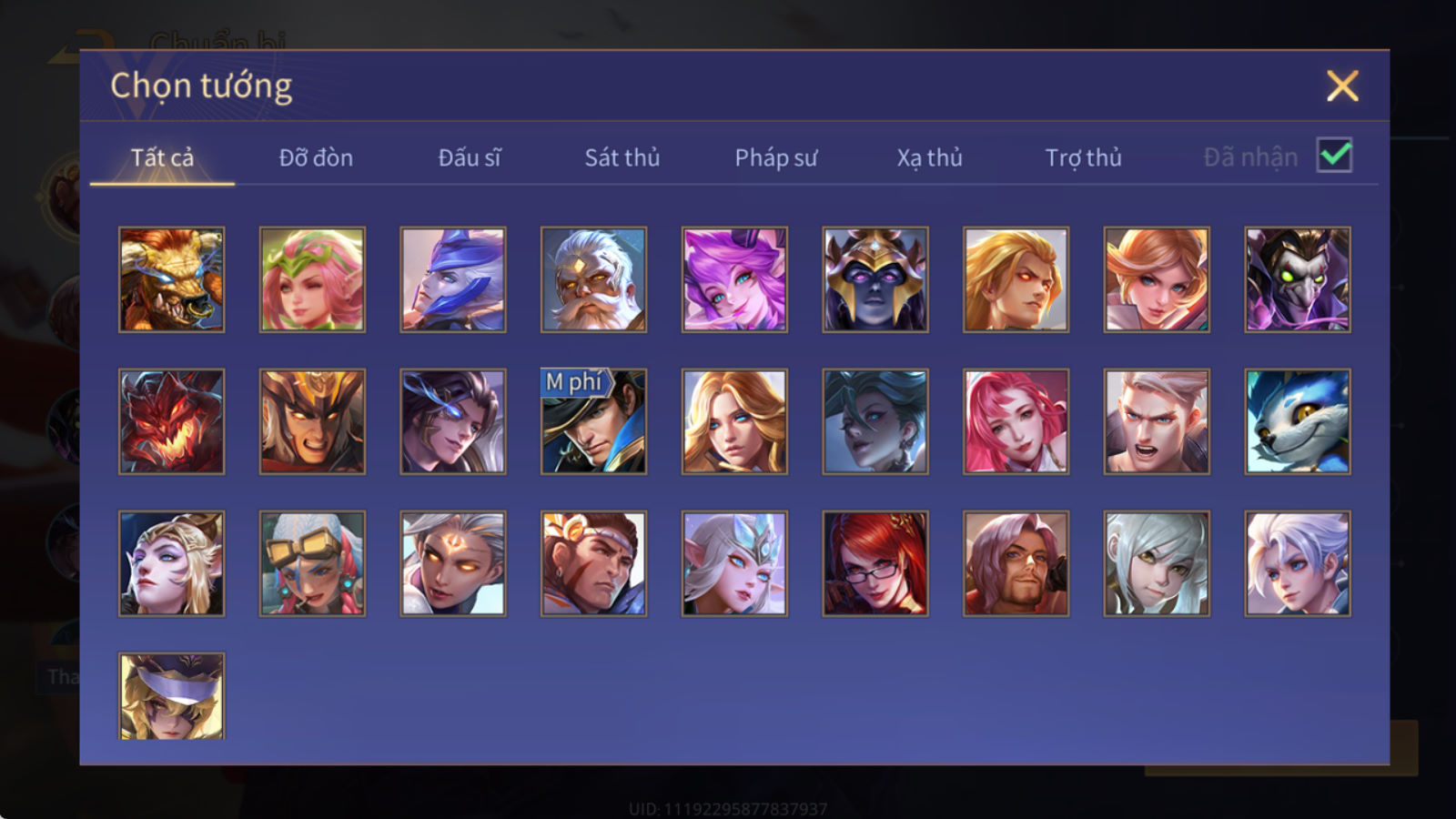
Task: Choose the white-bearded old man hero
Action: coord(593,279)
